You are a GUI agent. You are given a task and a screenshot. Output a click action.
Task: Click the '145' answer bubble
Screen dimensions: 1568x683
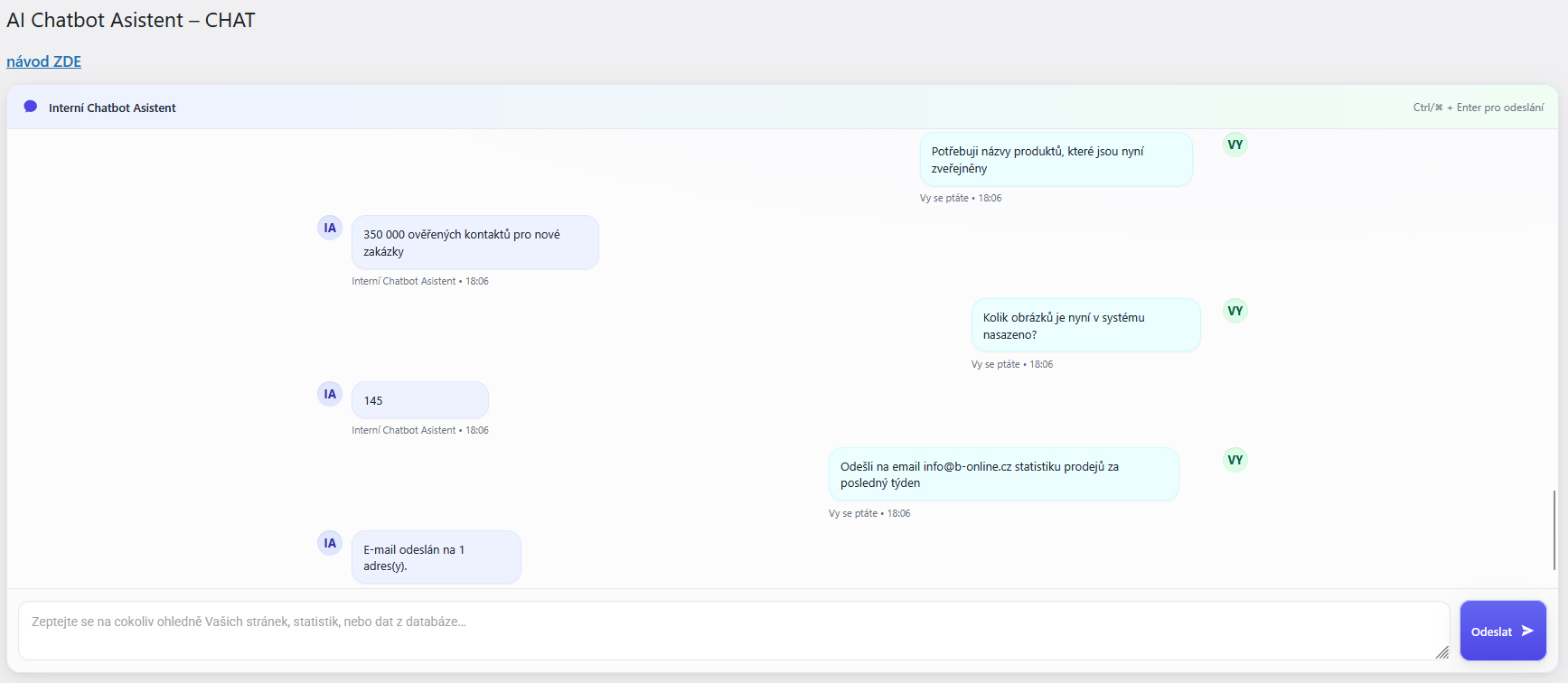point(419,400)
